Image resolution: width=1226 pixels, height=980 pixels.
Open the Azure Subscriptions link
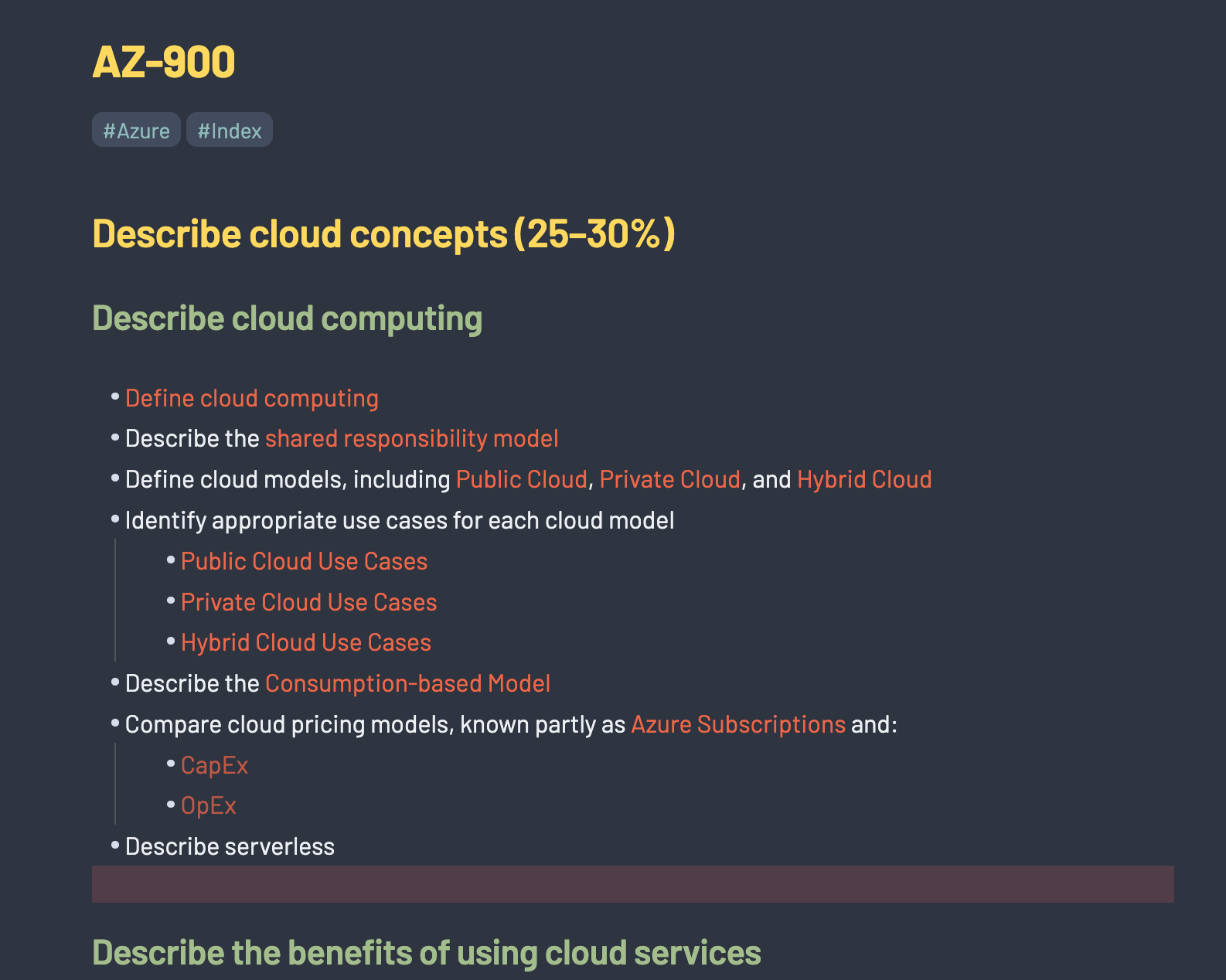tap(738, 724)
